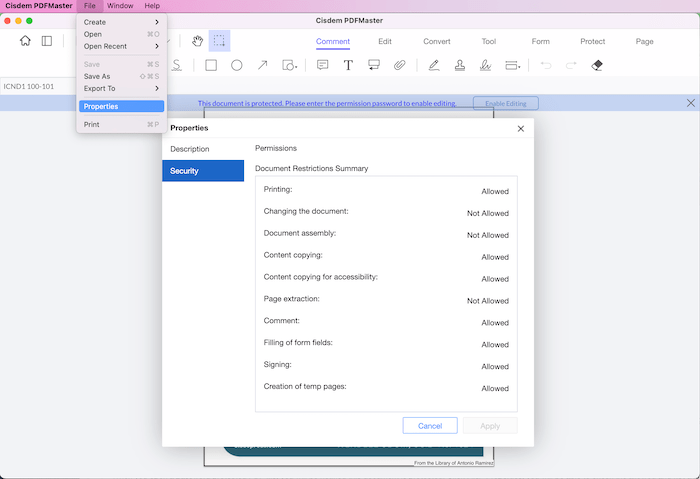Click 'Content copying:' permission label
The height and width of the screenshot is (479, 700).
[x=293, y=255]
